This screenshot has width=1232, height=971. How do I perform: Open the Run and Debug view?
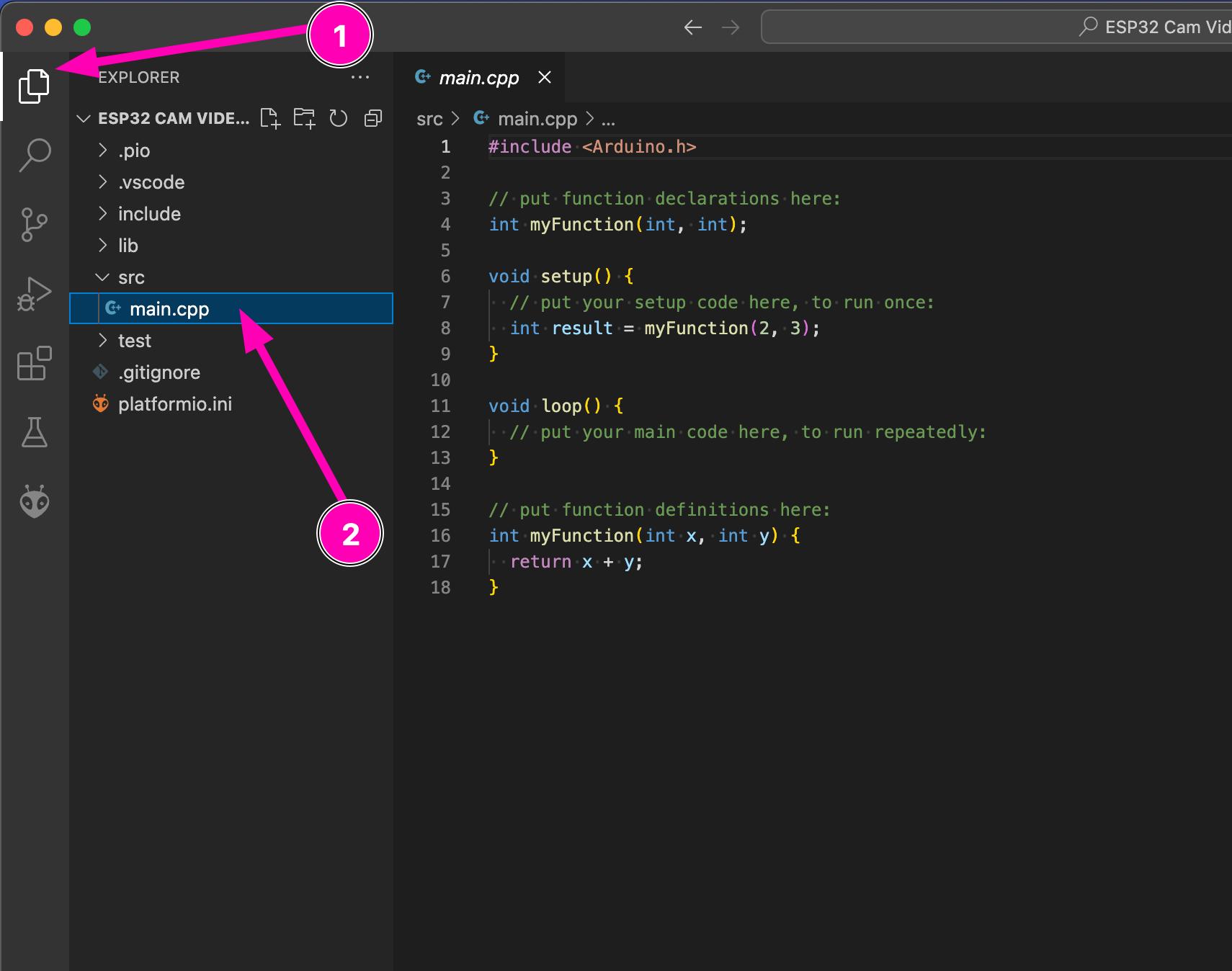tap(34, 294)
